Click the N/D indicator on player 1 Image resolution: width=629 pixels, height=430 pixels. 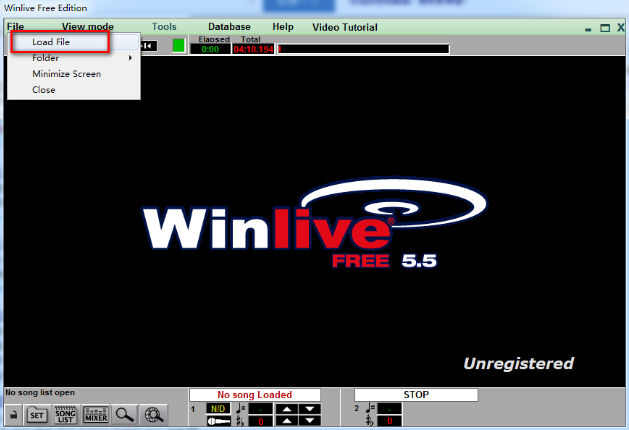[218, 409]
